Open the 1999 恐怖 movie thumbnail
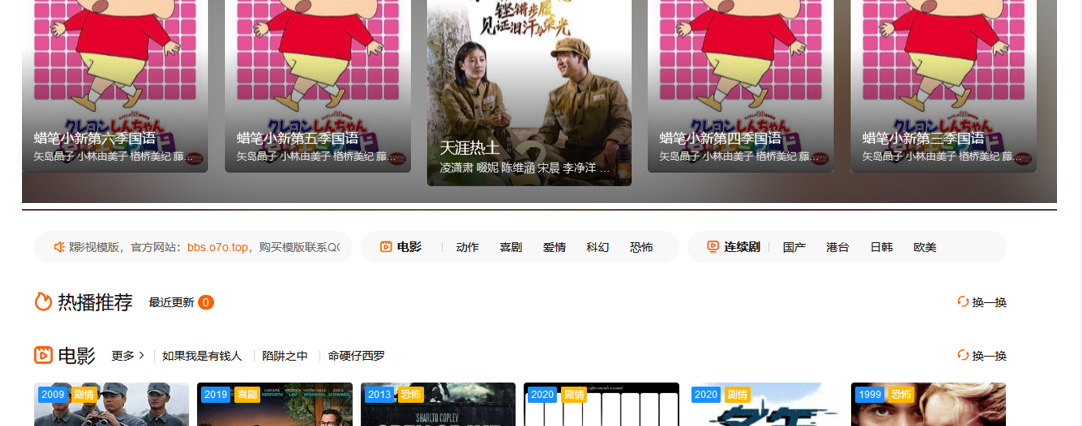The image size is (1082, 426). coord(928,405)
